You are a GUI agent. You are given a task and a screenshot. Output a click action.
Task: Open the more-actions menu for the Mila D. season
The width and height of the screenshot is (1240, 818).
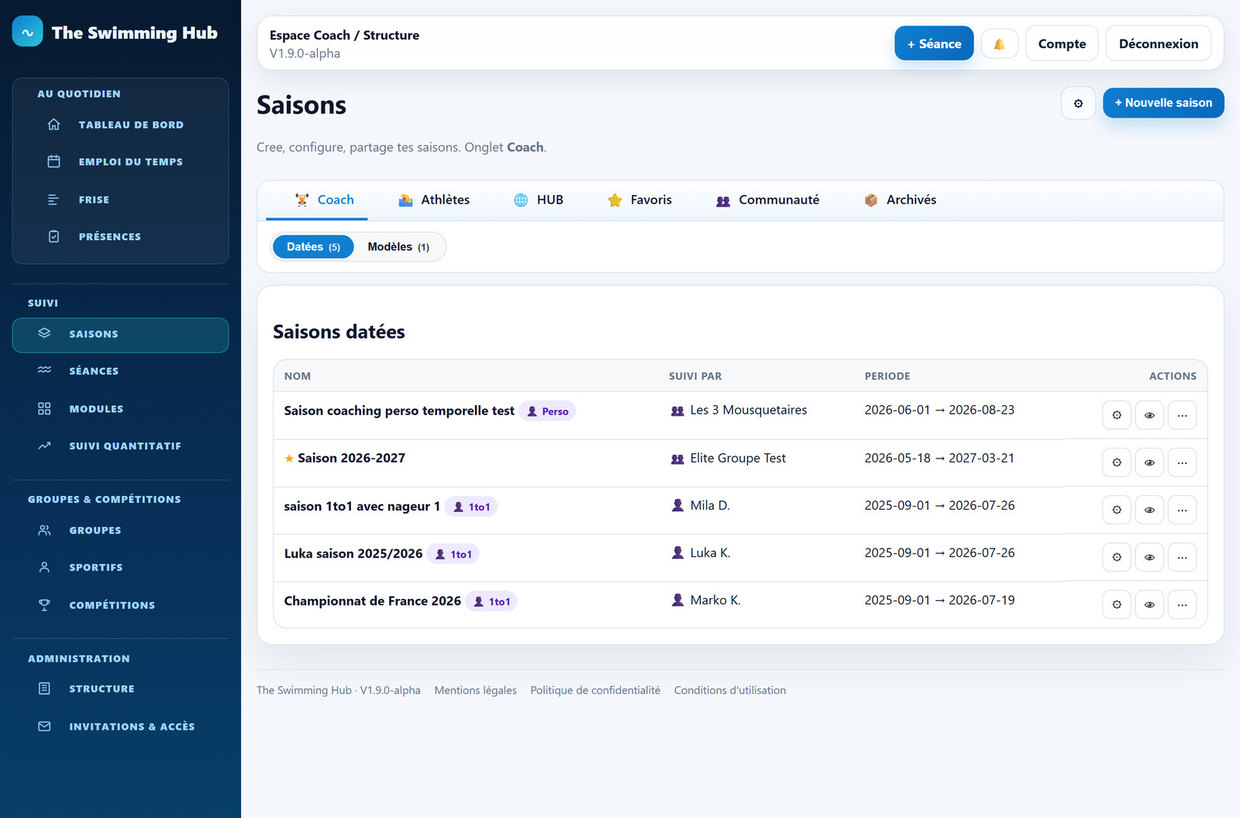pos(1182,510)
